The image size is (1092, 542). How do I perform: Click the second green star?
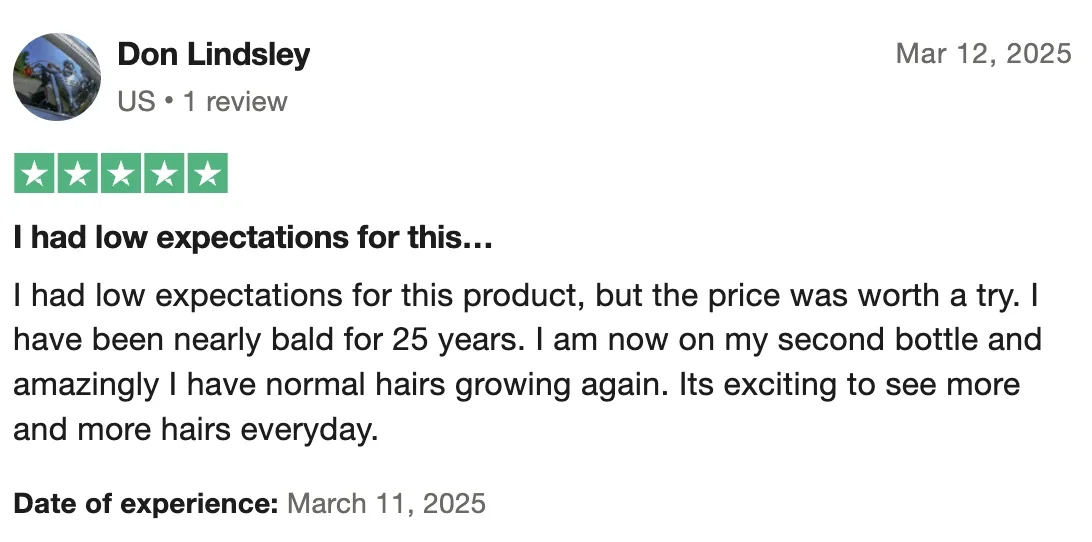pyautogui.click(x=78, y=174)
